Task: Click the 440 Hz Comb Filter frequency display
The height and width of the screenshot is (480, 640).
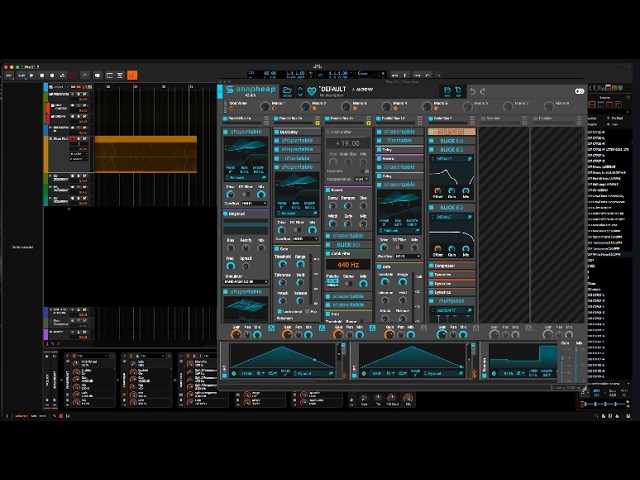Action: [348, 265]
